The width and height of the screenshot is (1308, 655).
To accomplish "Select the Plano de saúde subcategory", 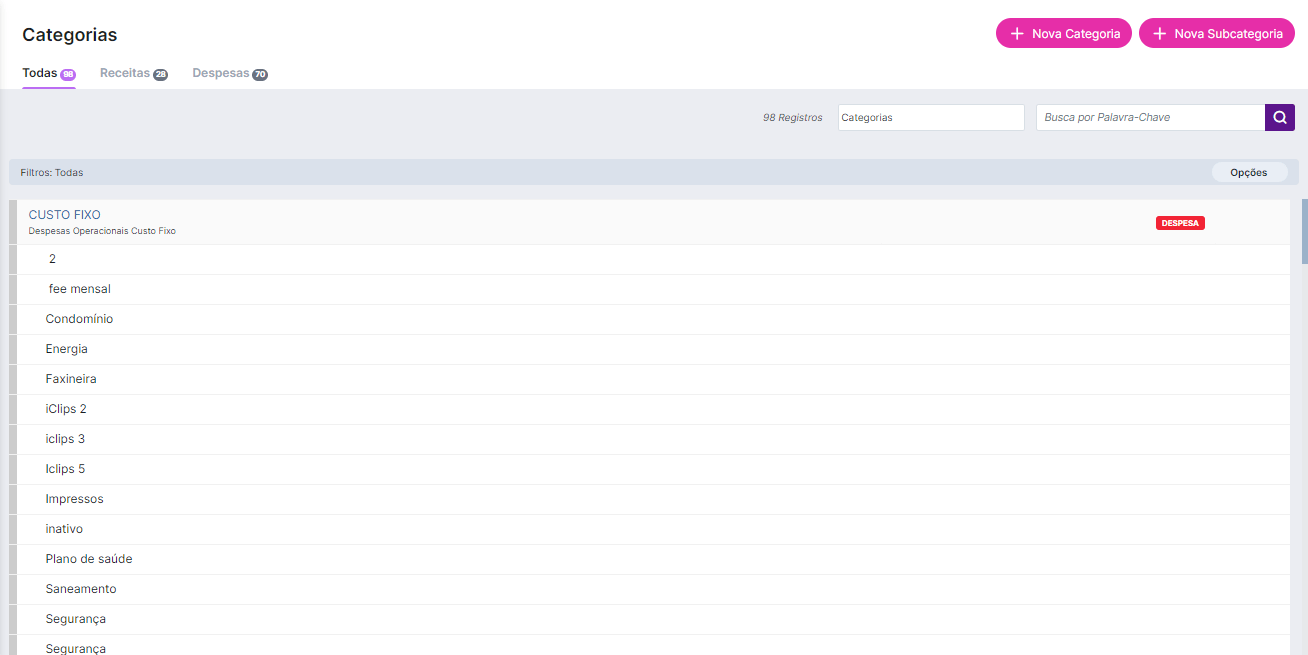I will pos(89,558).
